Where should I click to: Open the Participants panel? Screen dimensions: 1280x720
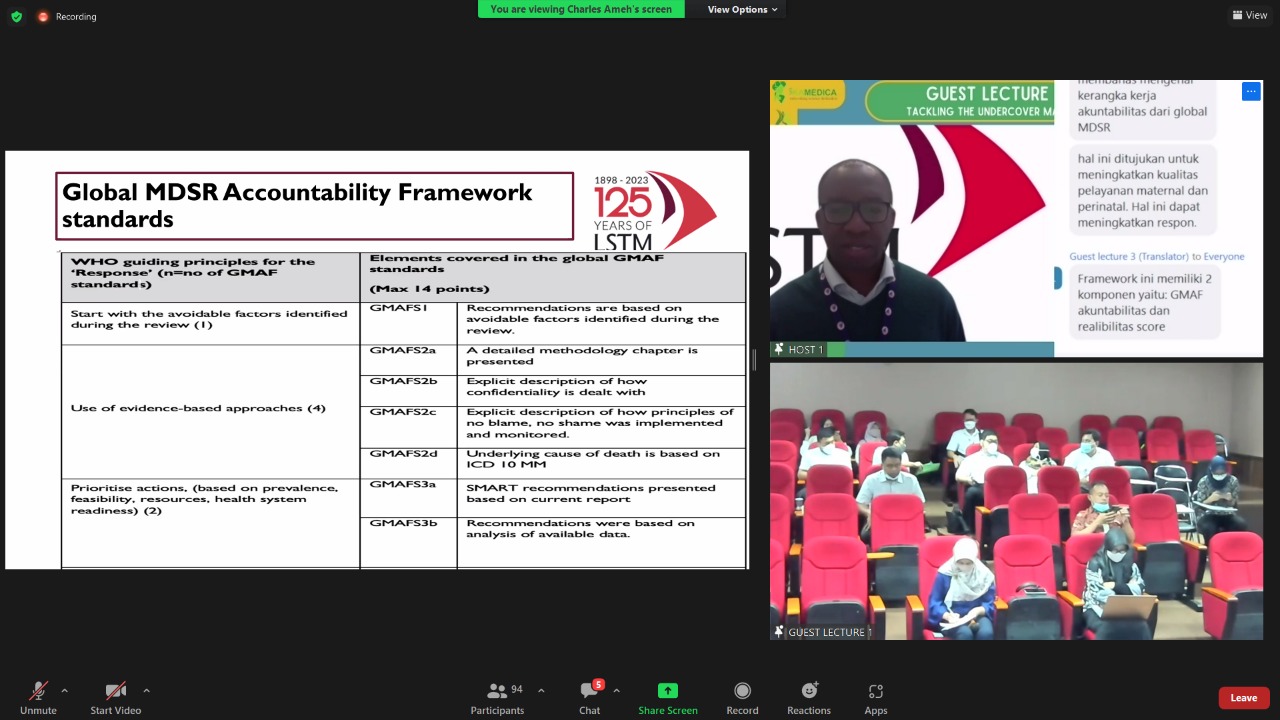coord(497,697)
